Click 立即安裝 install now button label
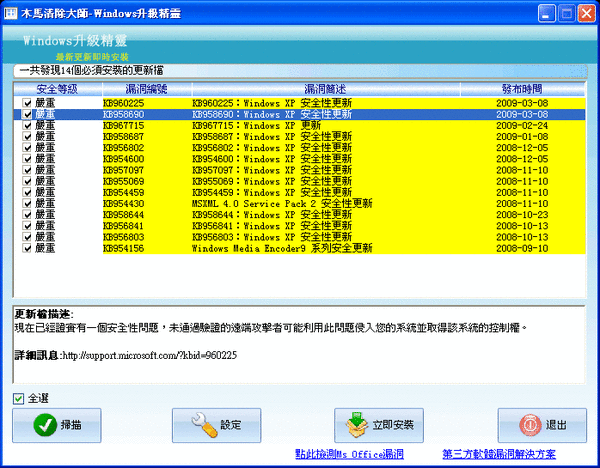The image size is (600, 468). pos(393,425)
